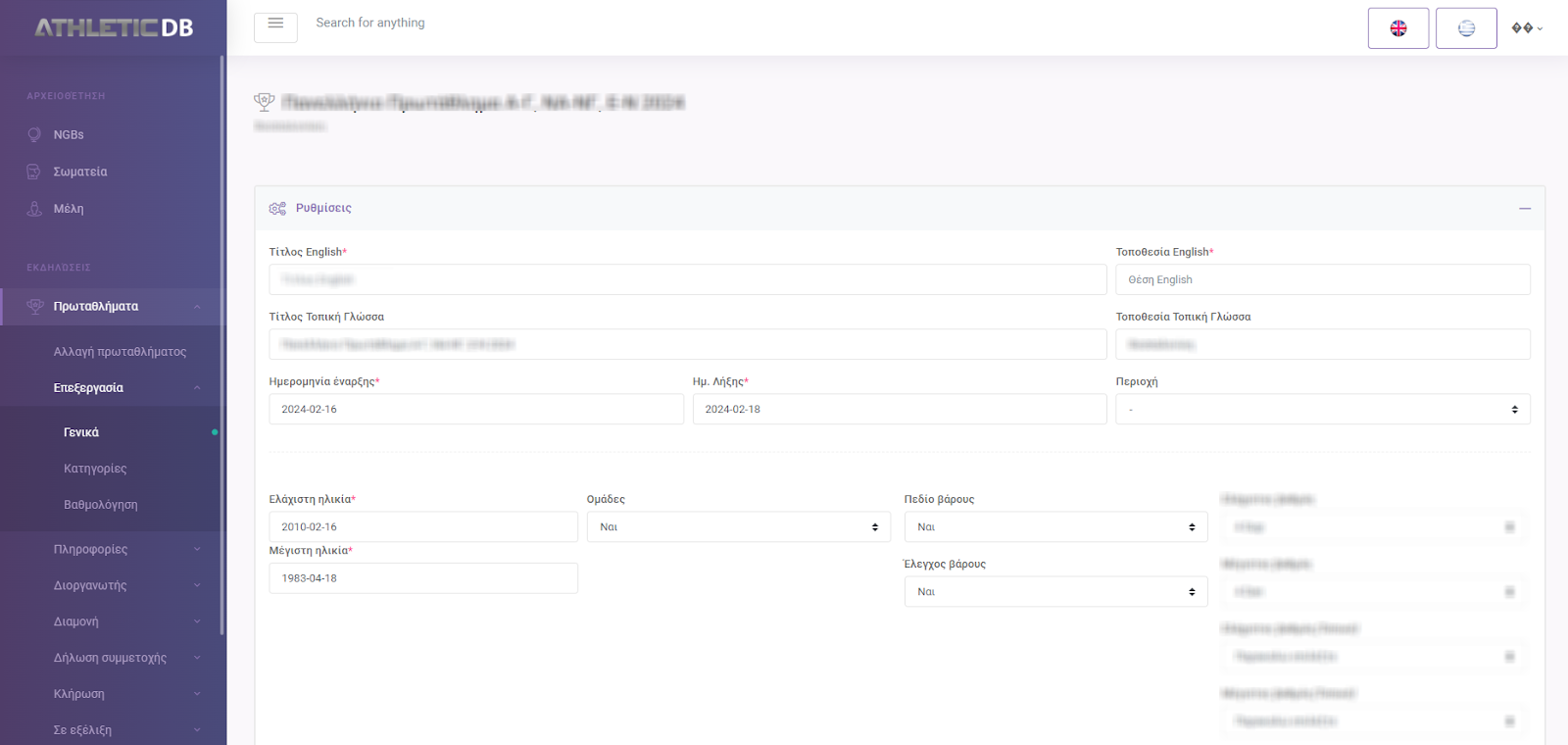Toggle the hamburger sidebar menu button
This screenshot has height=745, width=1568.
pos(275,26)
